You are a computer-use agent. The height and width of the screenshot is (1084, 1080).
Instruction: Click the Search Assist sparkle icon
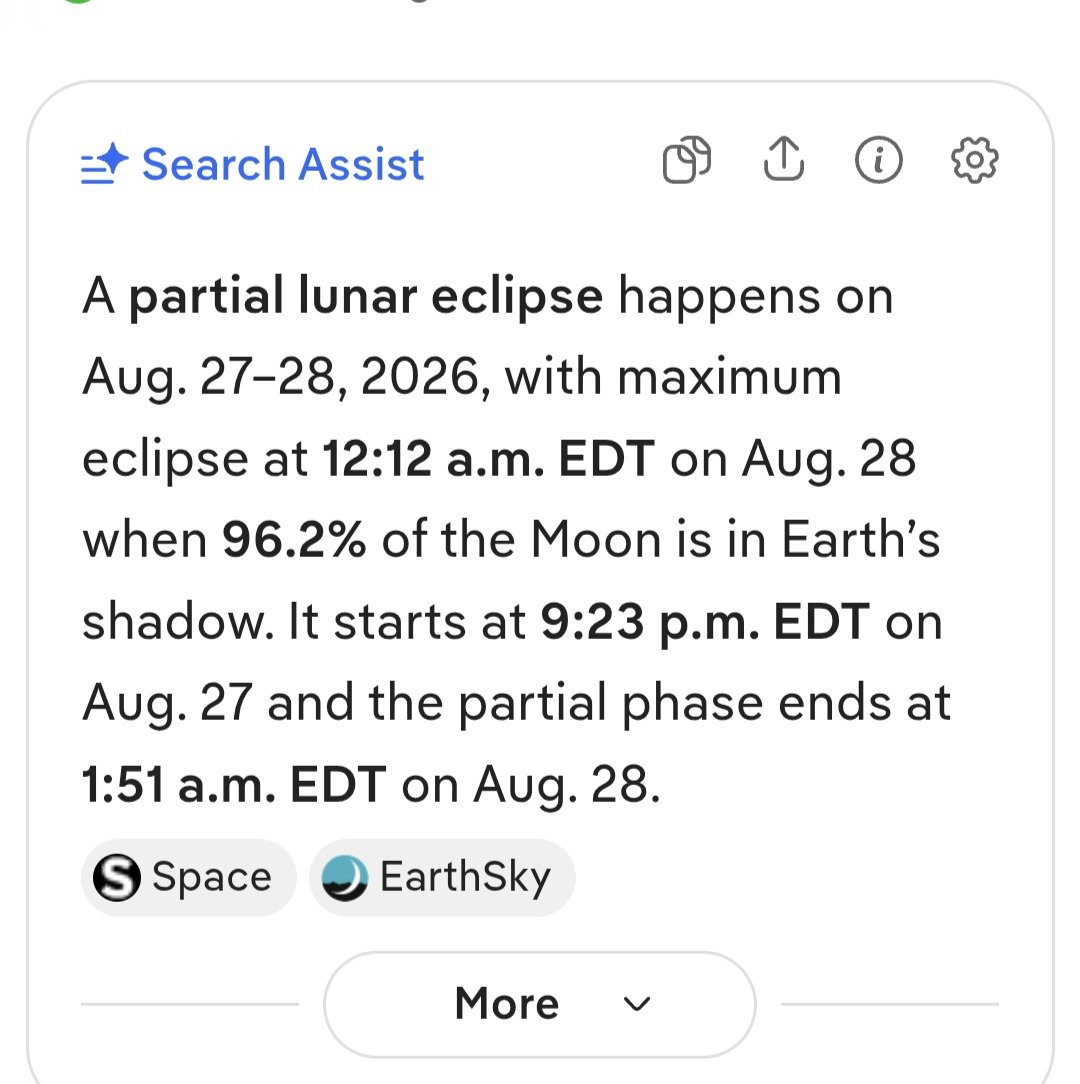(x=104, y=164)
